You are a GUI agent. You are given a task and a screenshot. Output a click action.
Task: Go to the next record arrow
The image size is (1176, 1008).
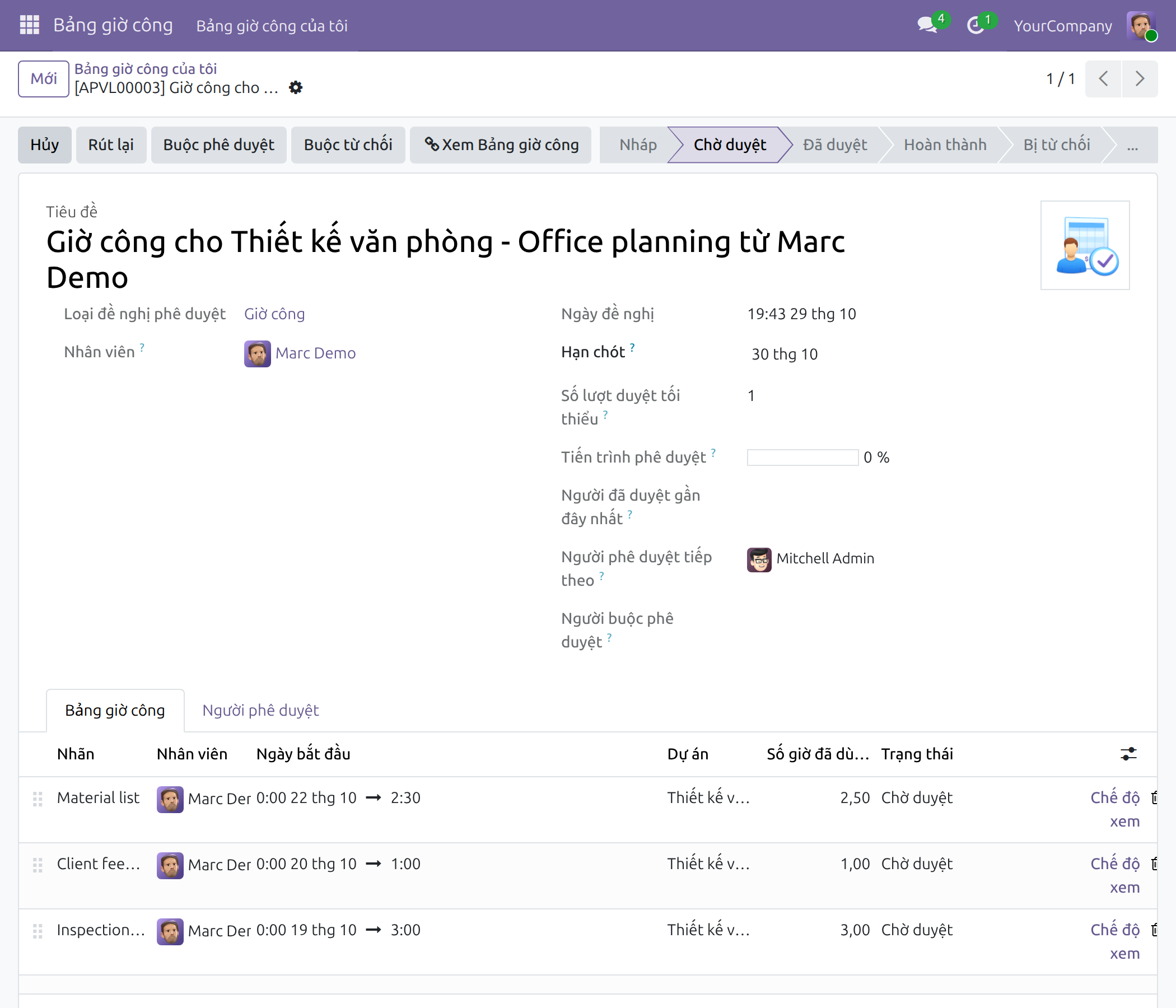tap(1139, 78)
